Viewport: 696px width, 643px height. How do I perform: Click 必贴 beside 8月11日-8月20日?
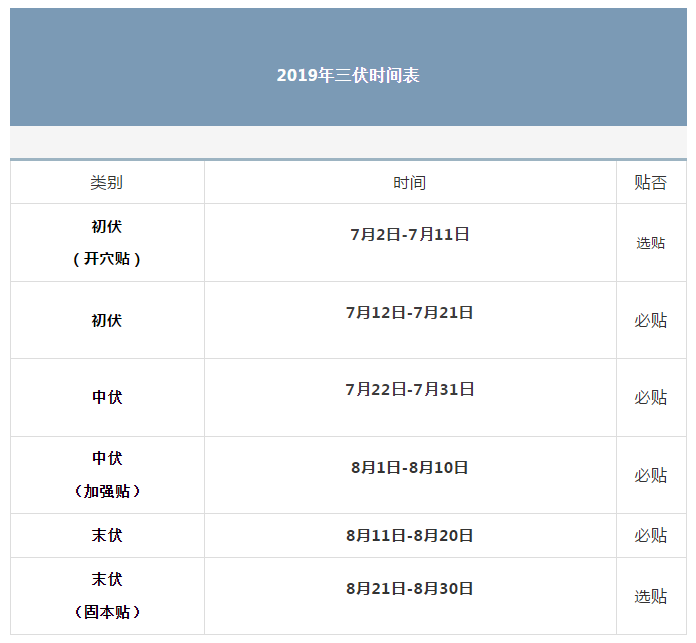650,536
